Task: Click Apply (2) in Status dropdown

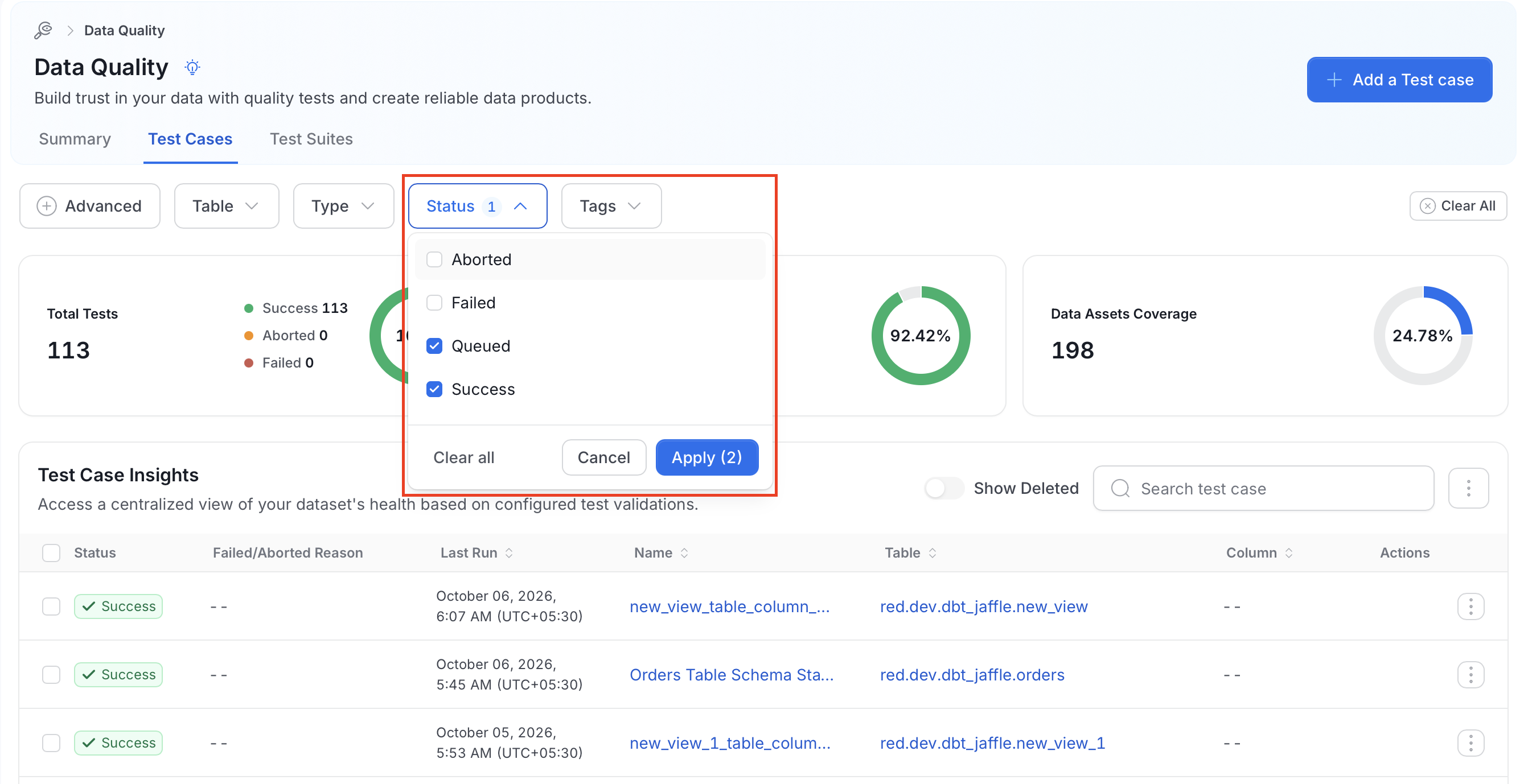Action: (x=707, y=457)
